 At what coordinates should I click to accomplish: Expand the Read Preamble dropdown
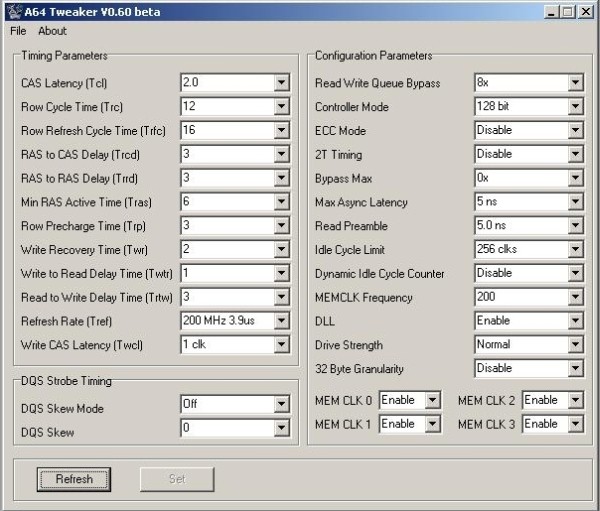575,225
